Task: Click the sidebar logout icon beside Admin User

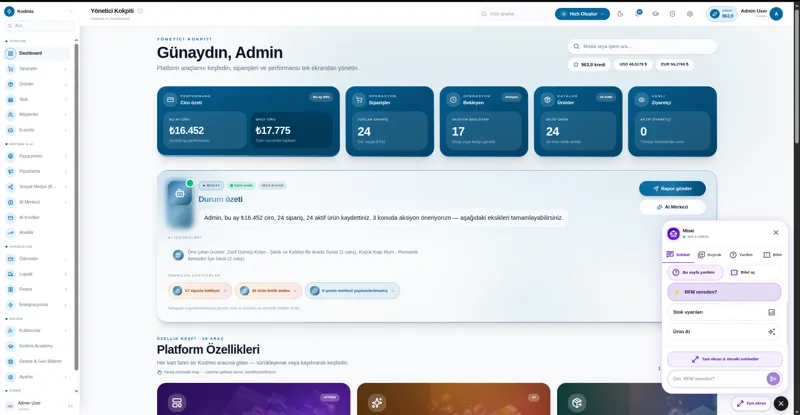Action: point(70,406)
